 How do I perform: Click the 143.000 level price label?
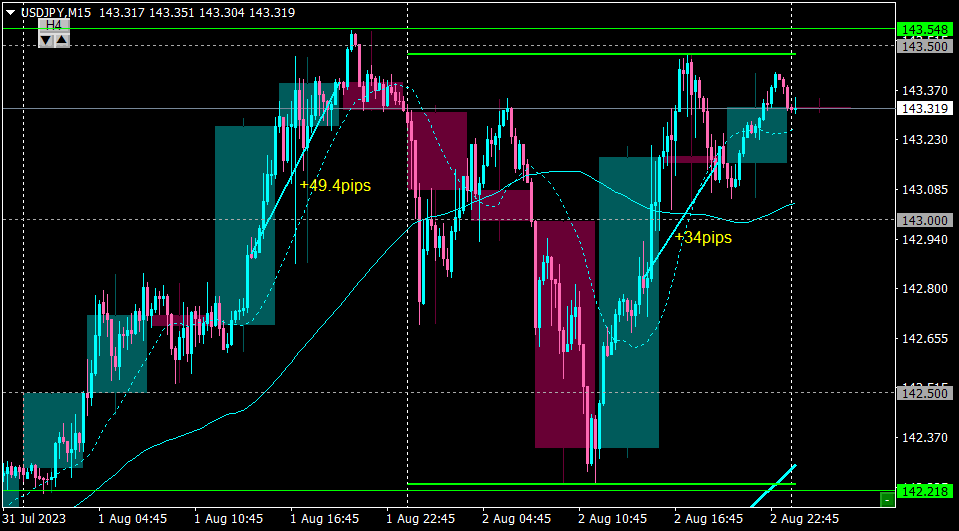pos(925,220)
